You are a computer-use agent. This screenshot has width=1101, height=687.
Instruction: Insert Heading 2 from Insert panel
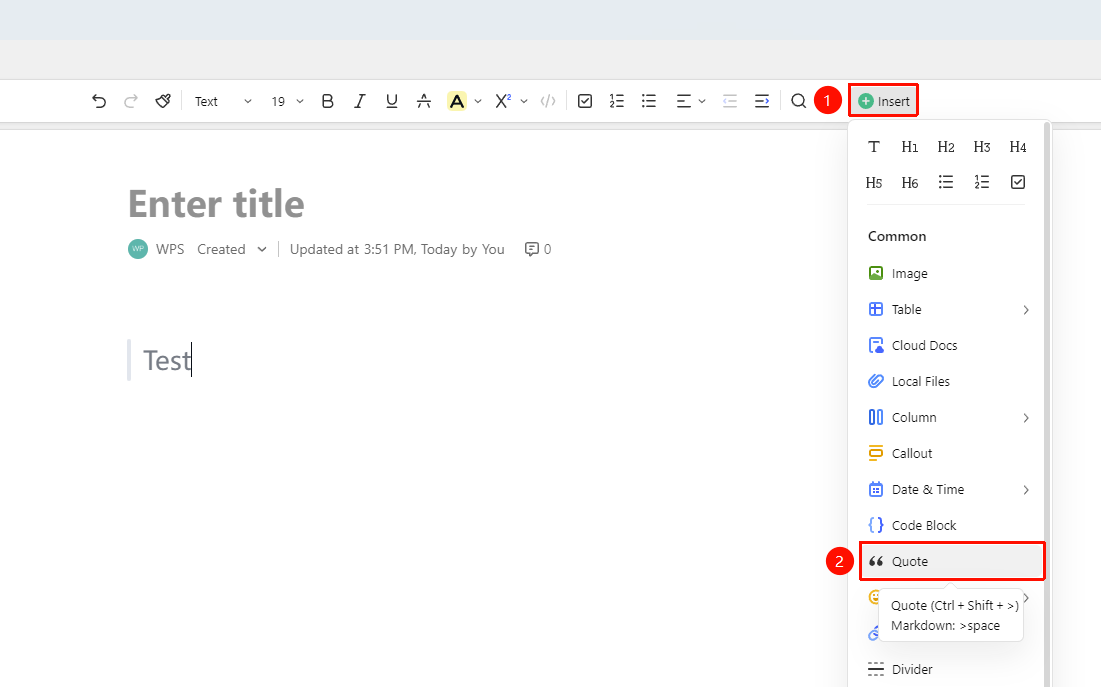point(946,147)
